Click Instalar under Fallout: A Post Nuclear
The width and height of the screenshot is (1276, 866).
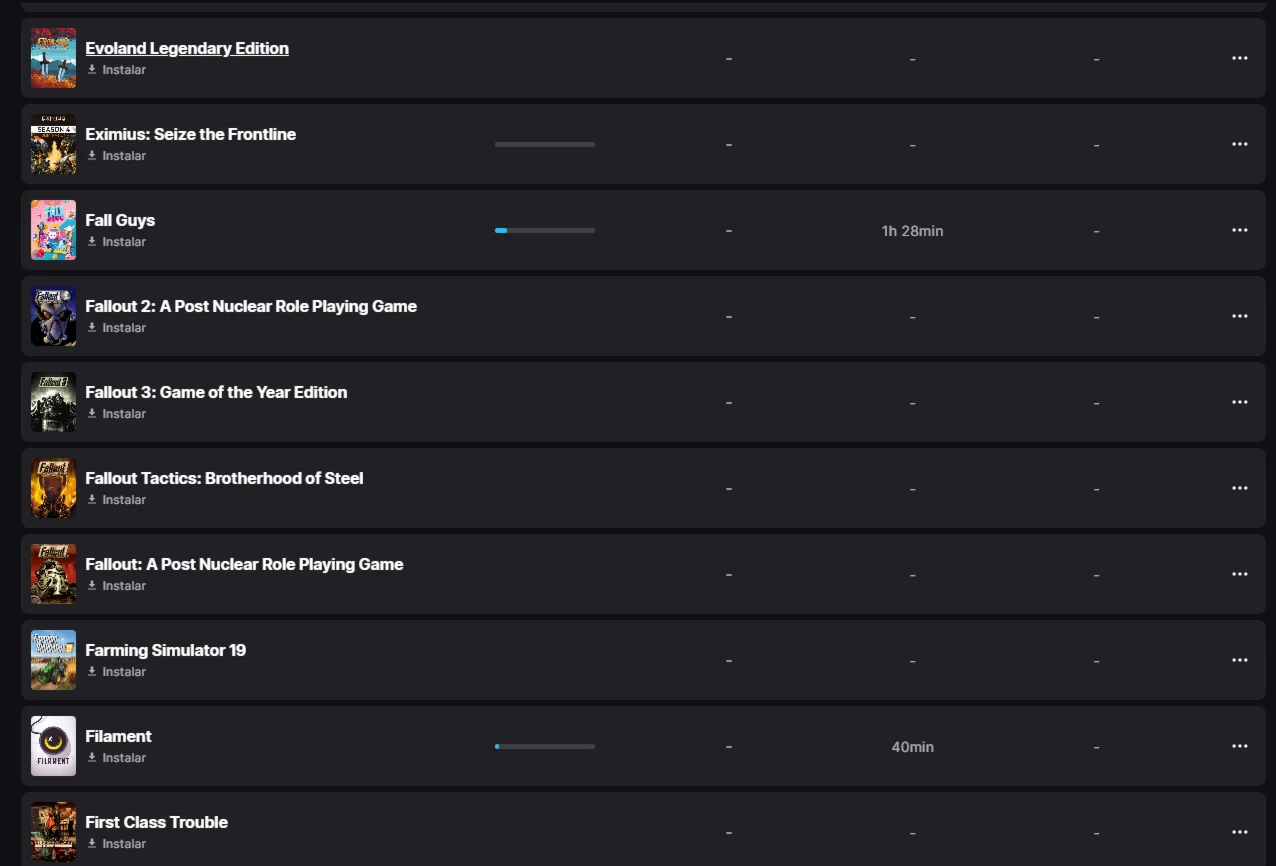click(116, 586)
